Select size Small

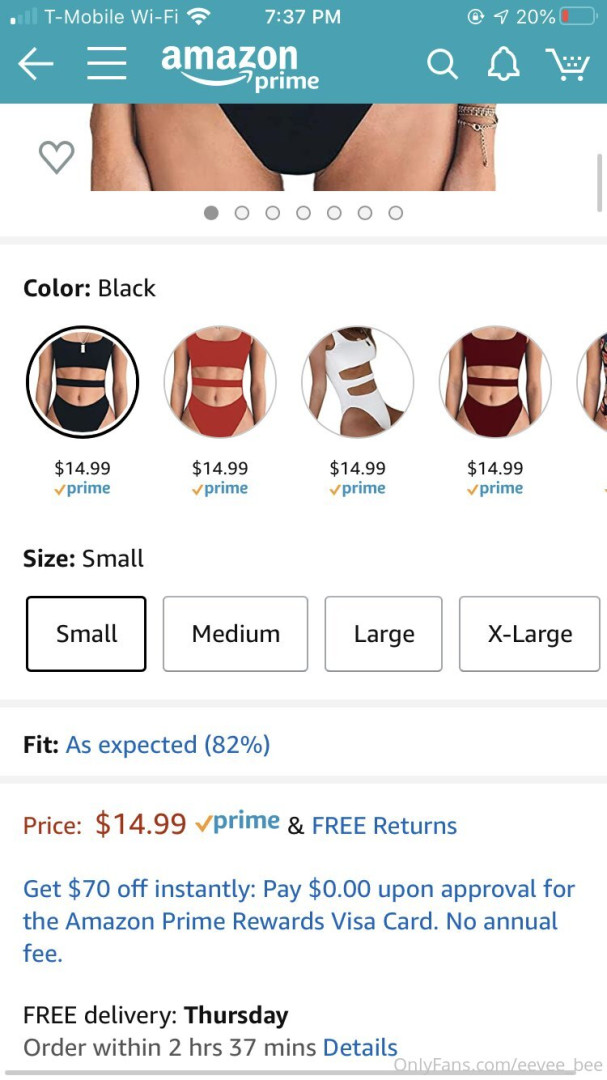[86, 634]
